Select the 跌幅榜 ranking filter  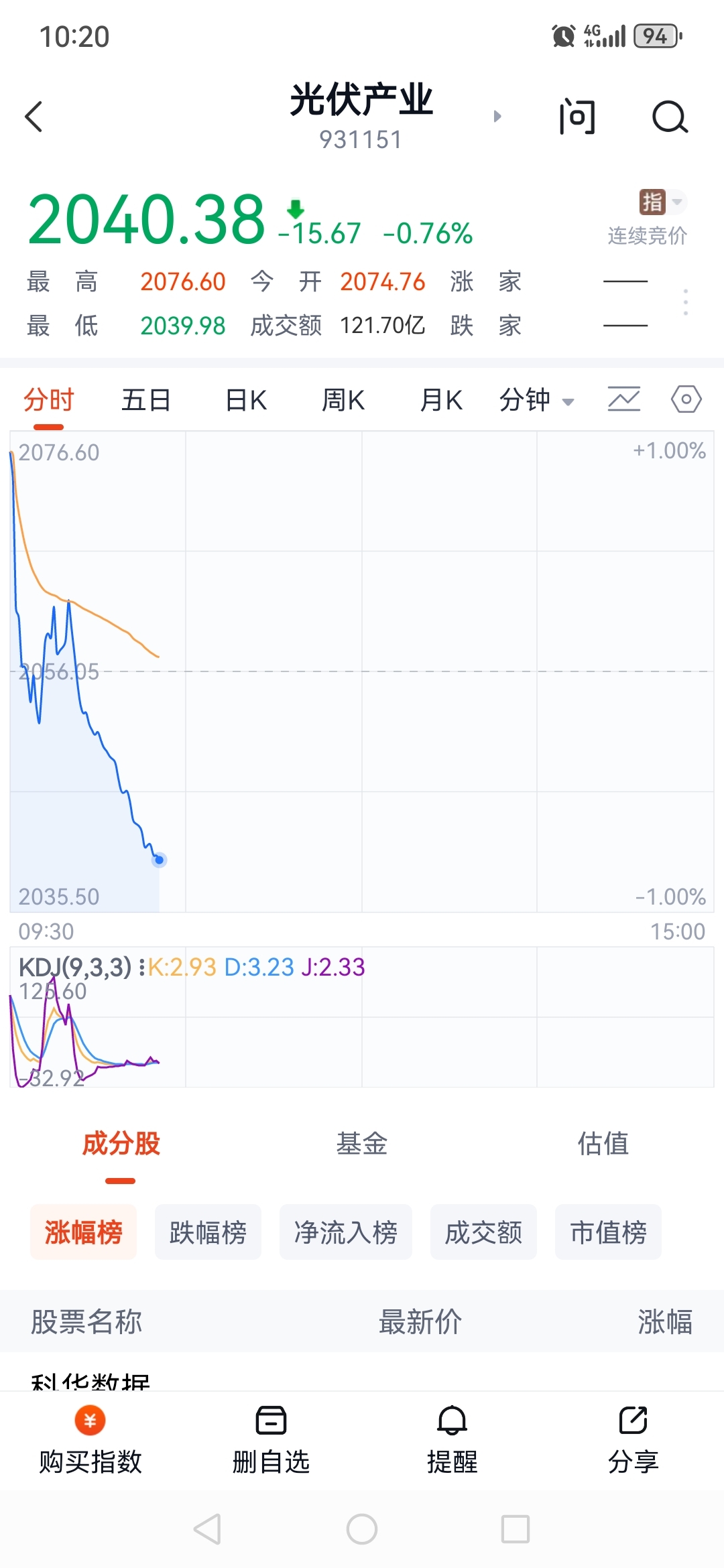(x=208, y=1232)
